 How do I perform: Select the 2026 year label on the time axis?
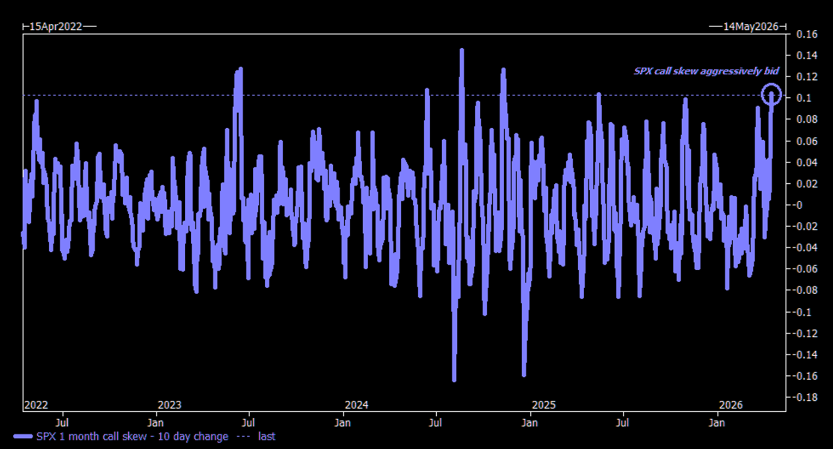731,405
